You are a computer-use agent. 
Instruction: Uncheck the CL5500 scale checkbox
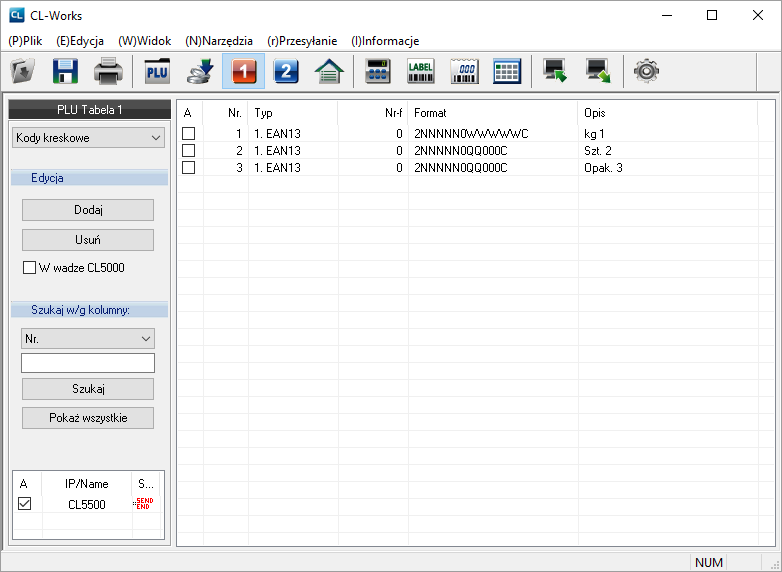click(24, 504)
